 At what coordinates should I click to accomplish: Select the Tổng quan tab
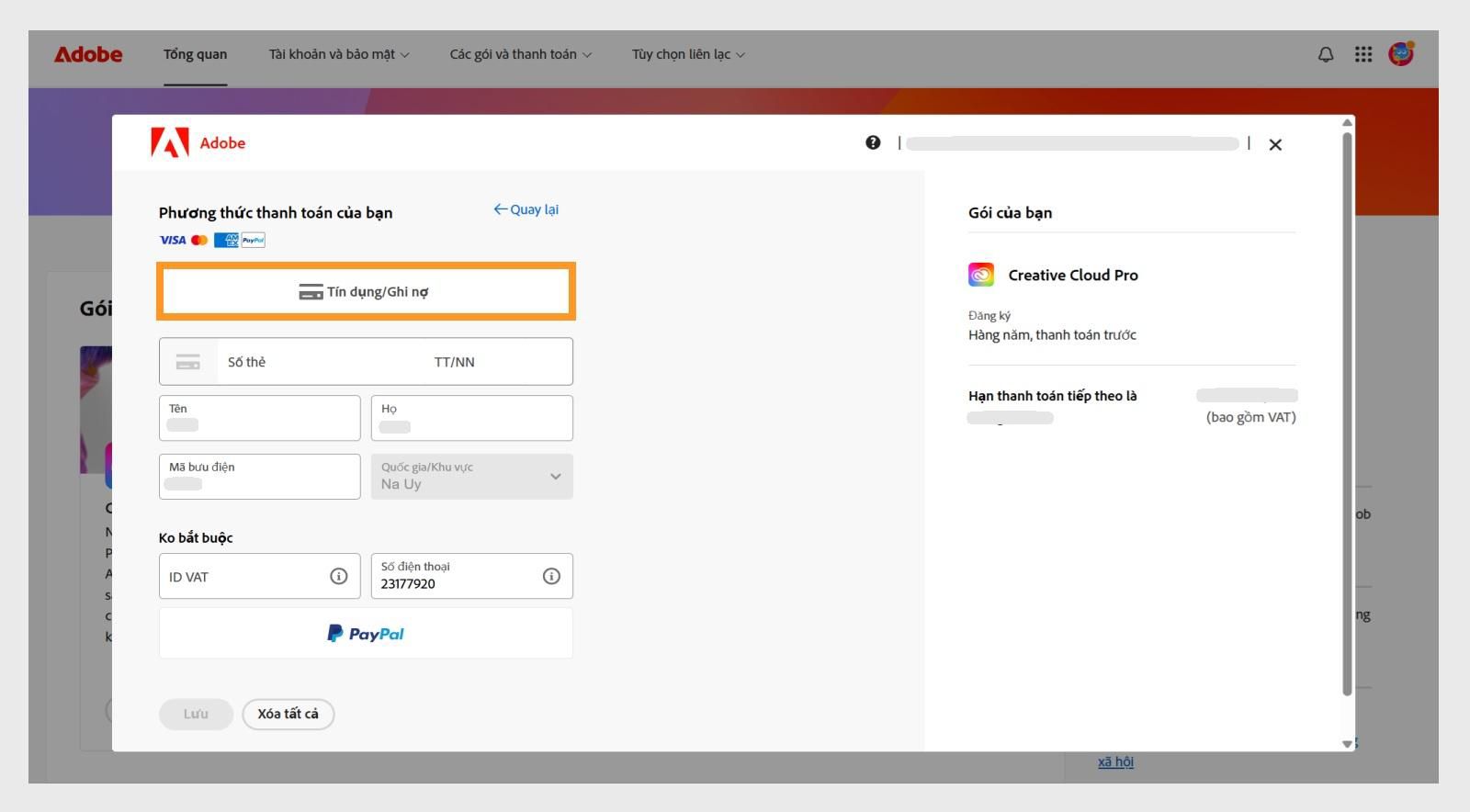(195, 54)
